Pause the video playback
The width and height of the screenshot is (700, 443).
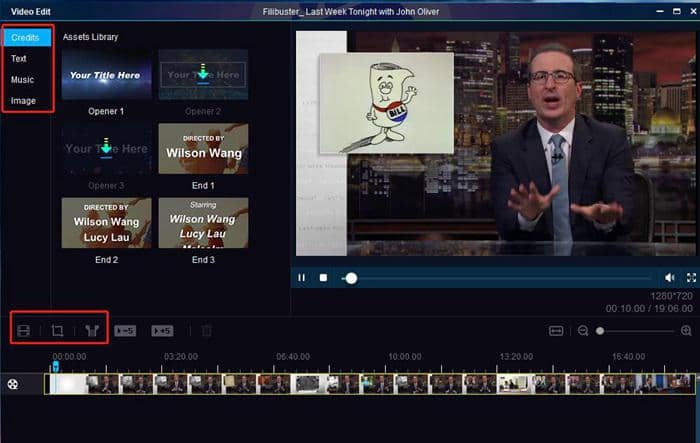click(x=302, y=278)
